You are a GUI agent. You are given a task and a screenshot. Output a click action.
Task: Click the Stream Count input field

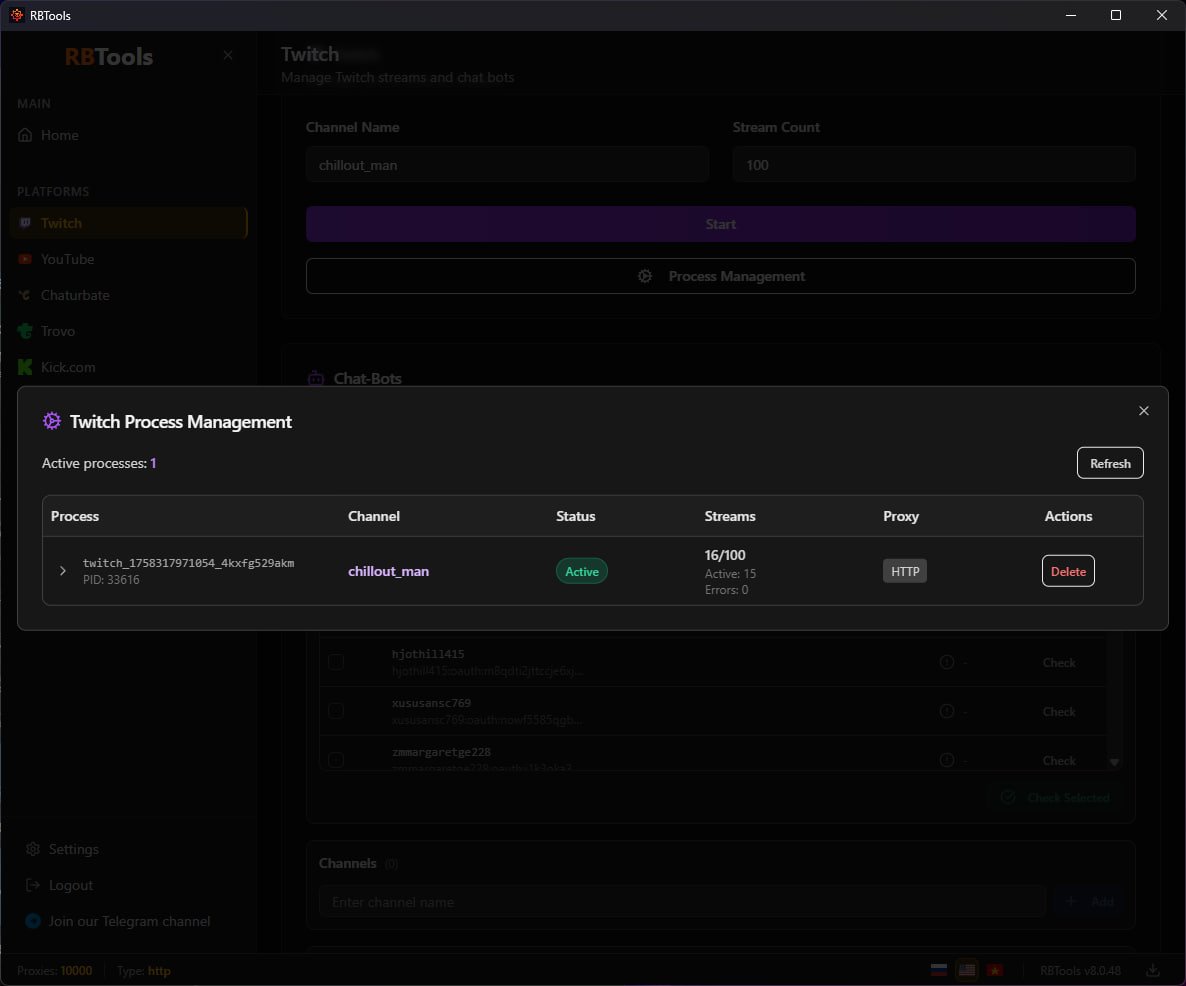[x=933, y=165]
